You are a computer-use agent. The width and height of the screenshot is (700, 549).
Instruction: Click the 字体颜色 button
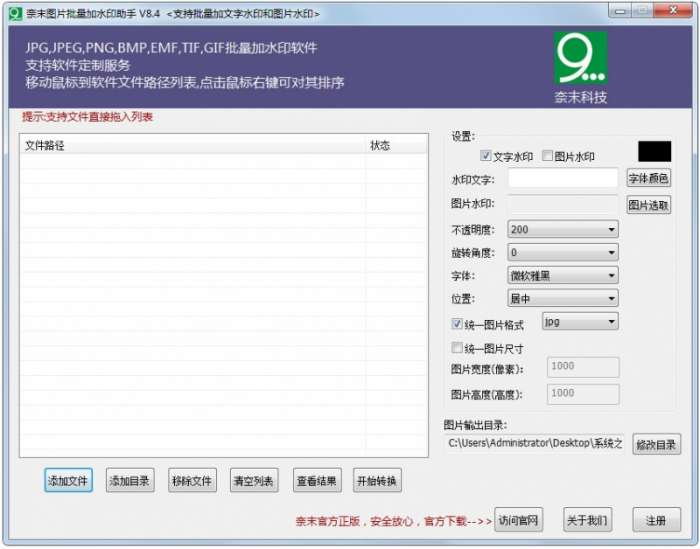tap(649, 178)
